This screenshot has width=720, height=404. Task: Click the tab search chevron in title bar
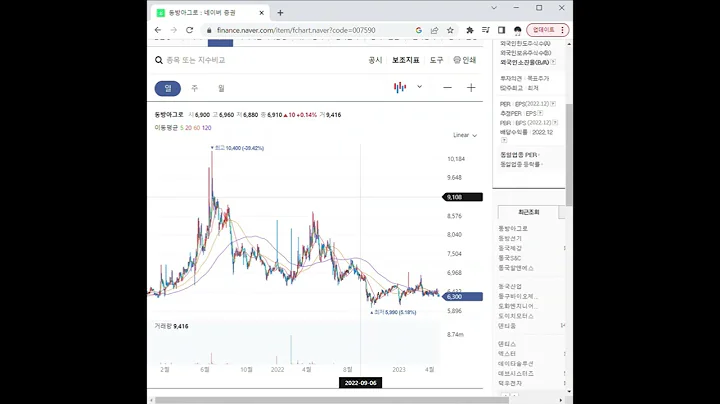click(494, 8)
